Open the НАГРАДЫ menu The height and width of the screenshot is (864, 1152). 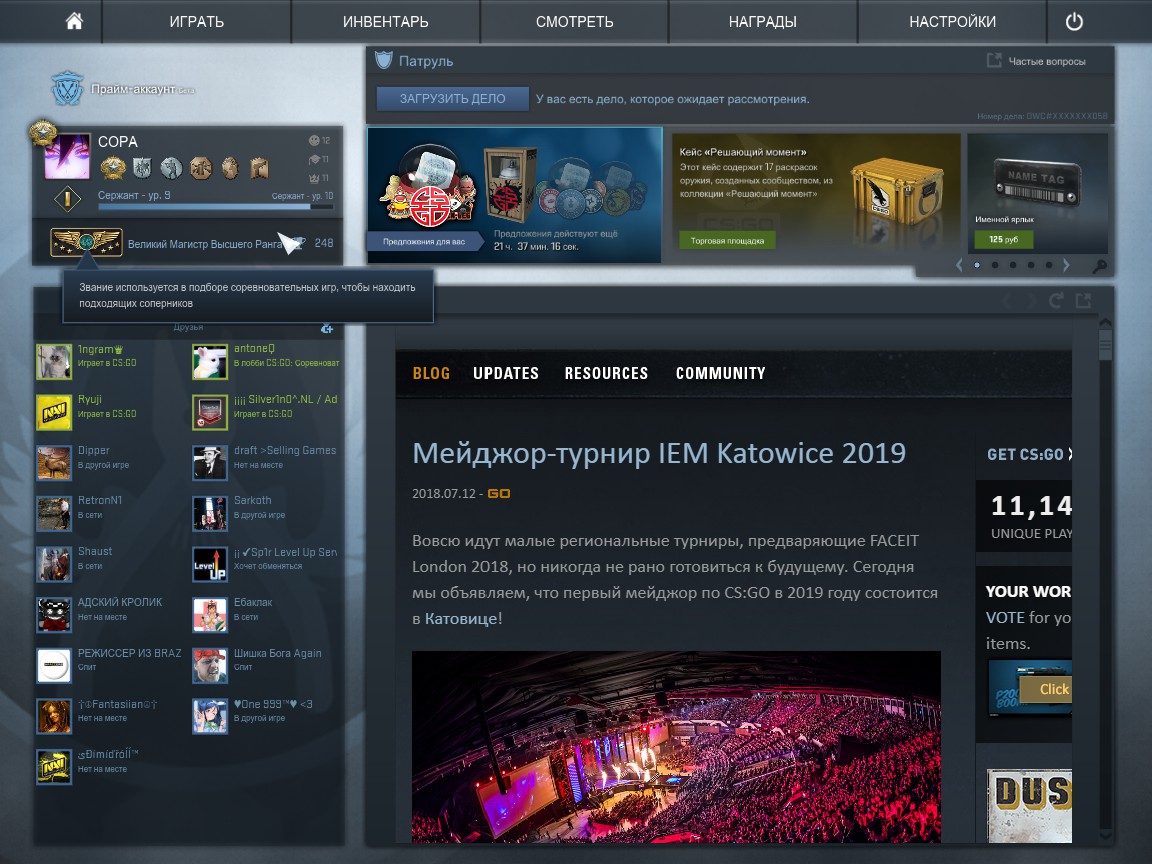tap(763, 22)
